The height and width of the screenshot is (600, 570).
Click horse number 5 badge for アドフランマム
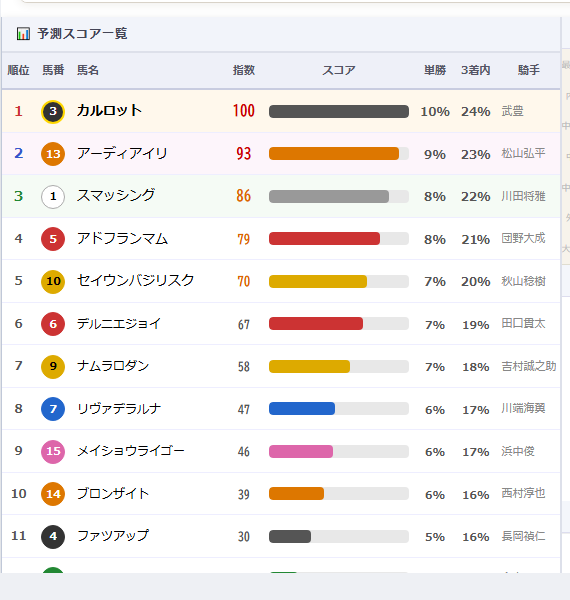point(53,239)
